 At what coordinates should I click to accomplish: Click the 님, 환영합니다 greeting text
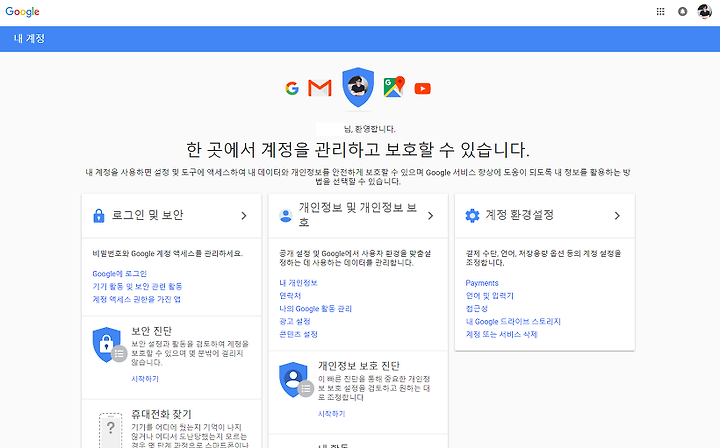tap(370, 129)
